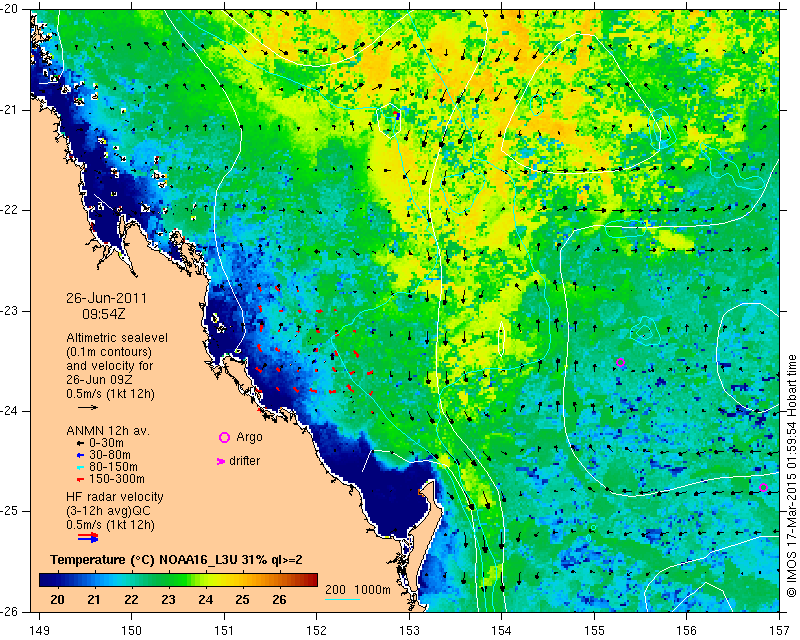
Task: Click the HF radar velocity heading
Action: [115, 497]
